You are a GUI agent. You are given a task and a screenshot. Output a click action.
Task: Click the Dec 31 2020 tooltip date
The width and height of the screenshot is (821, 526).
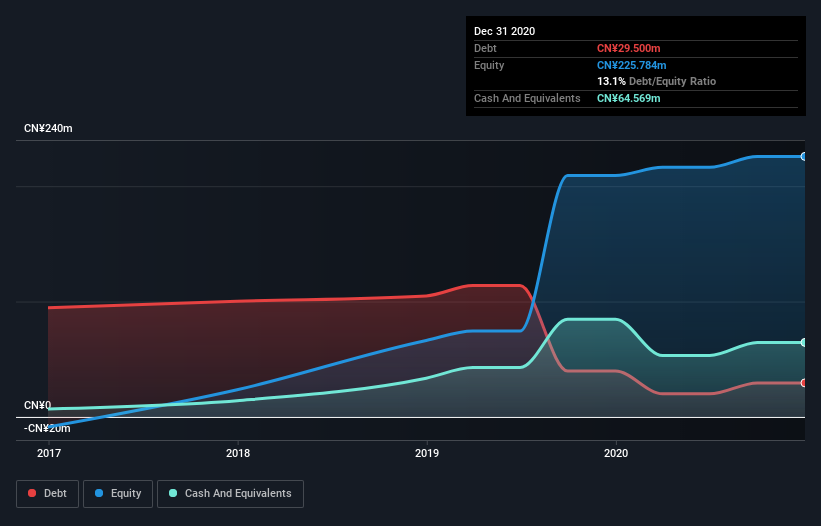tap(504, 31)
